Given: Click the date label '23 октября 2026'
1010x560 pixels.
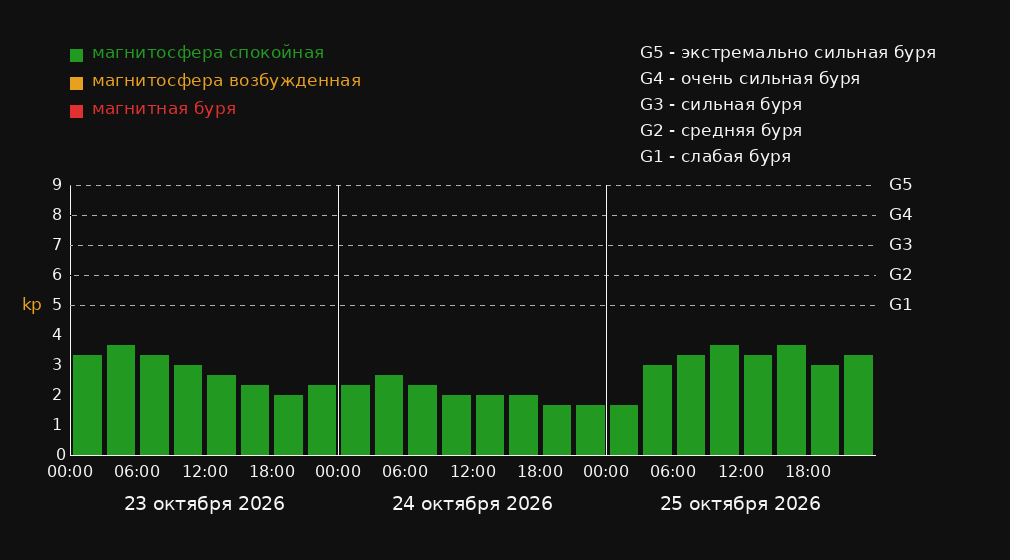Looking at the screenshot, I should [x=204, y=504].
